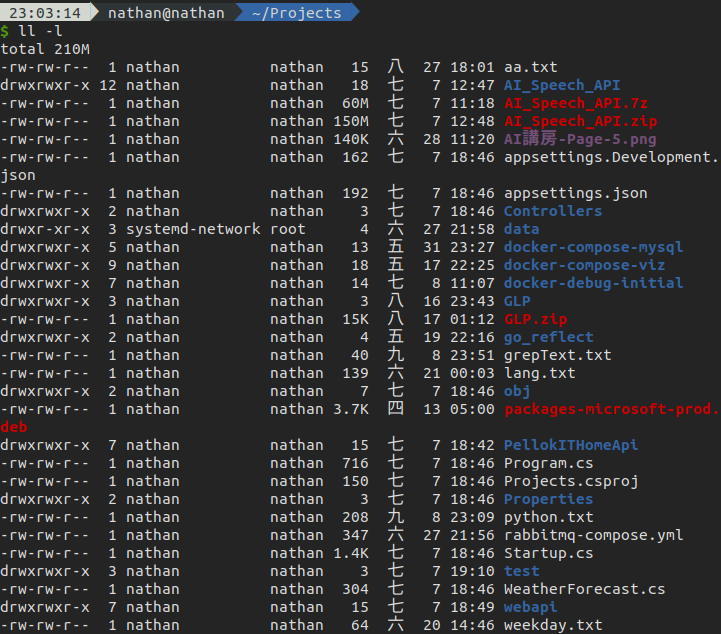Select the weekday.txt file name

(x=553, y=625)
